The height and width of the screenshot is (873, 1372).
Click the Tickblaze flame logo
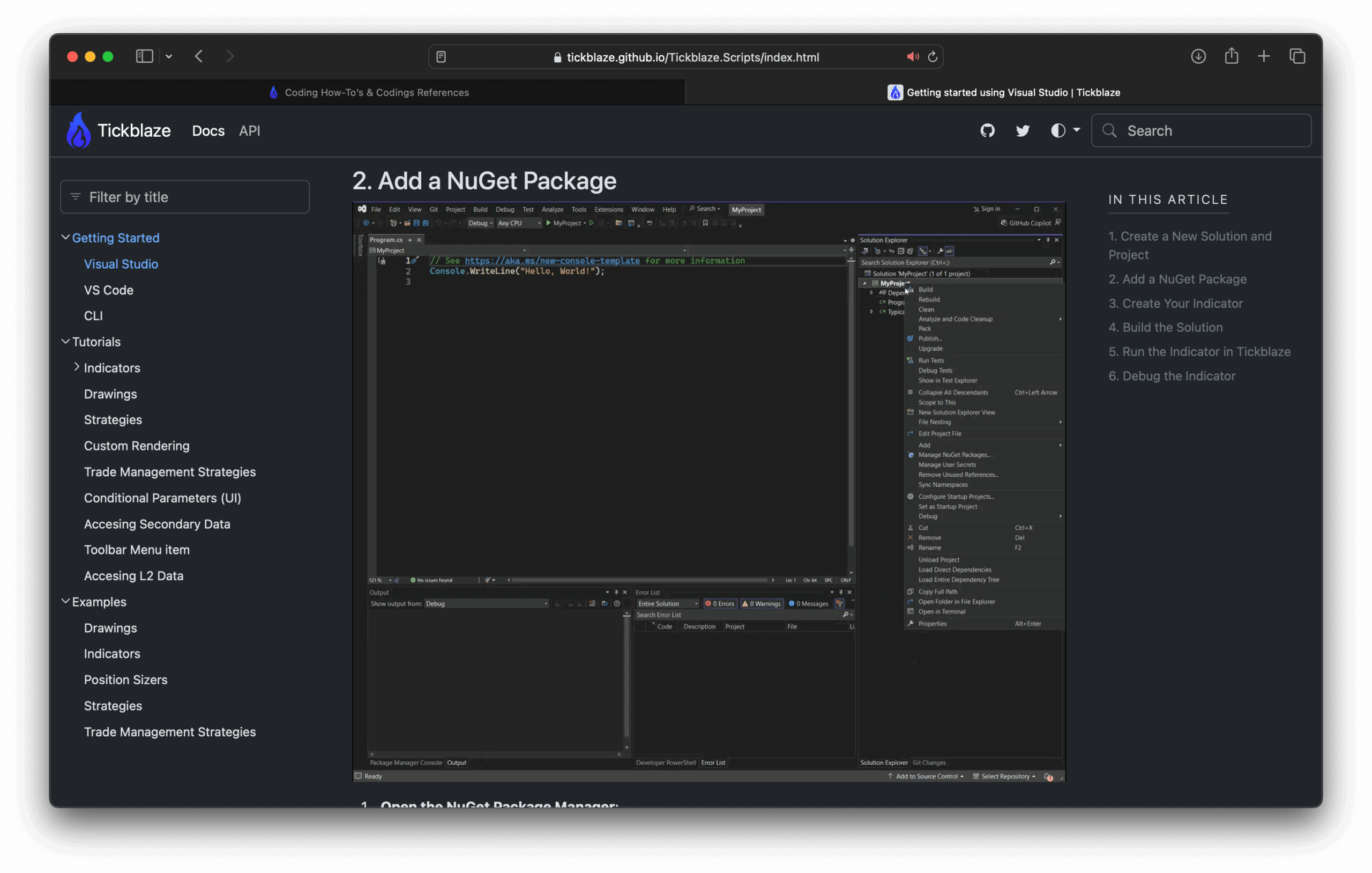tap(79, 131)
